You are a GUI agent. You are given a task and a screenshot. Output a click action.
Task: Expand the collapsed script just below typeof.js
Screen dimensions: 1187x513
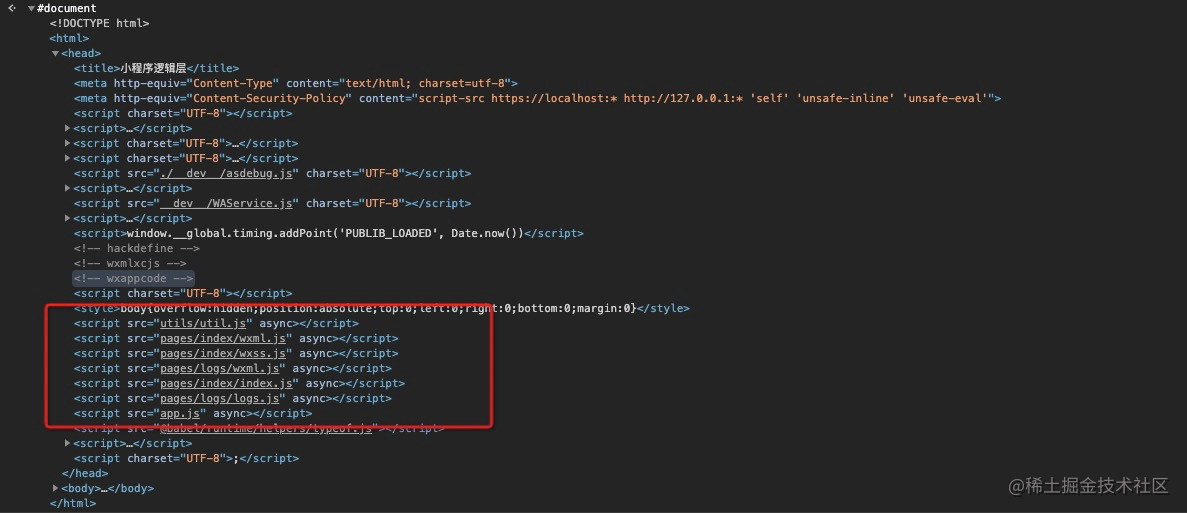click(x=68, y=443)
